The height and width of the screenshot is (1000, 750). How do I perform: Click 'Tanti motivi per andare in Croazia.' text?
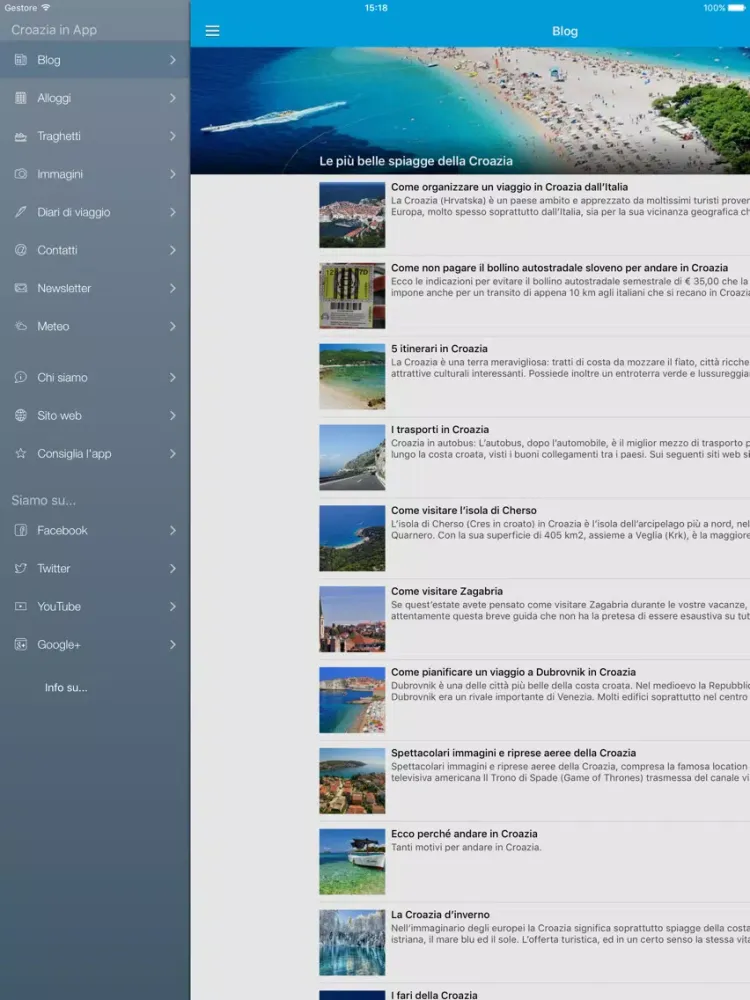466,848
